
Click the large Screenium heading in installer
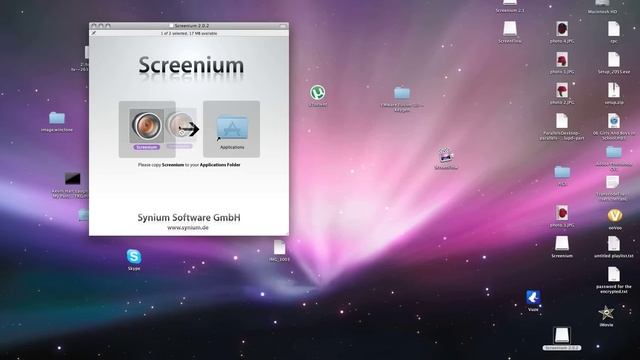point(191,66)
